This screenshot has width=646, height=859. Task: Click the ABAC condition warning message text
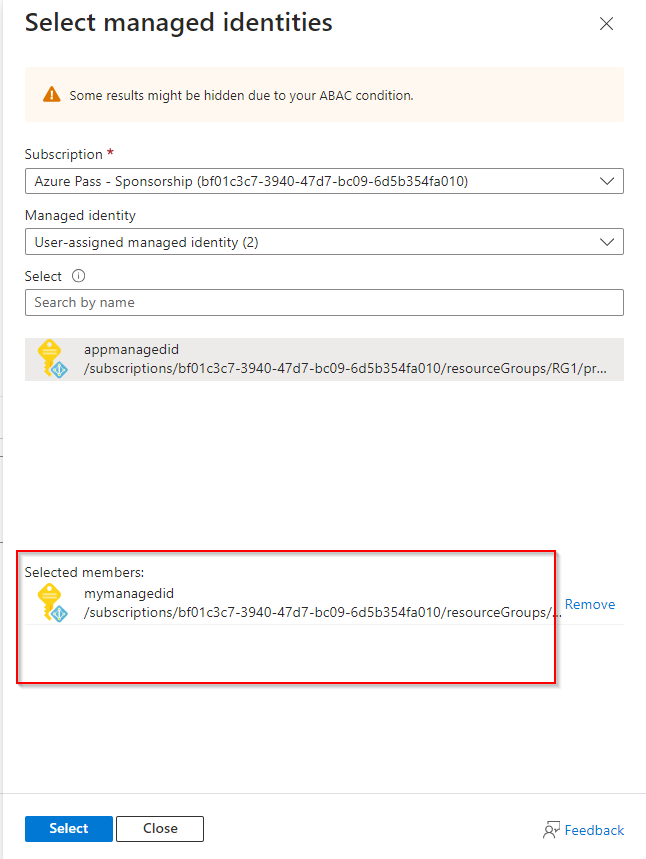click(241, 96)
